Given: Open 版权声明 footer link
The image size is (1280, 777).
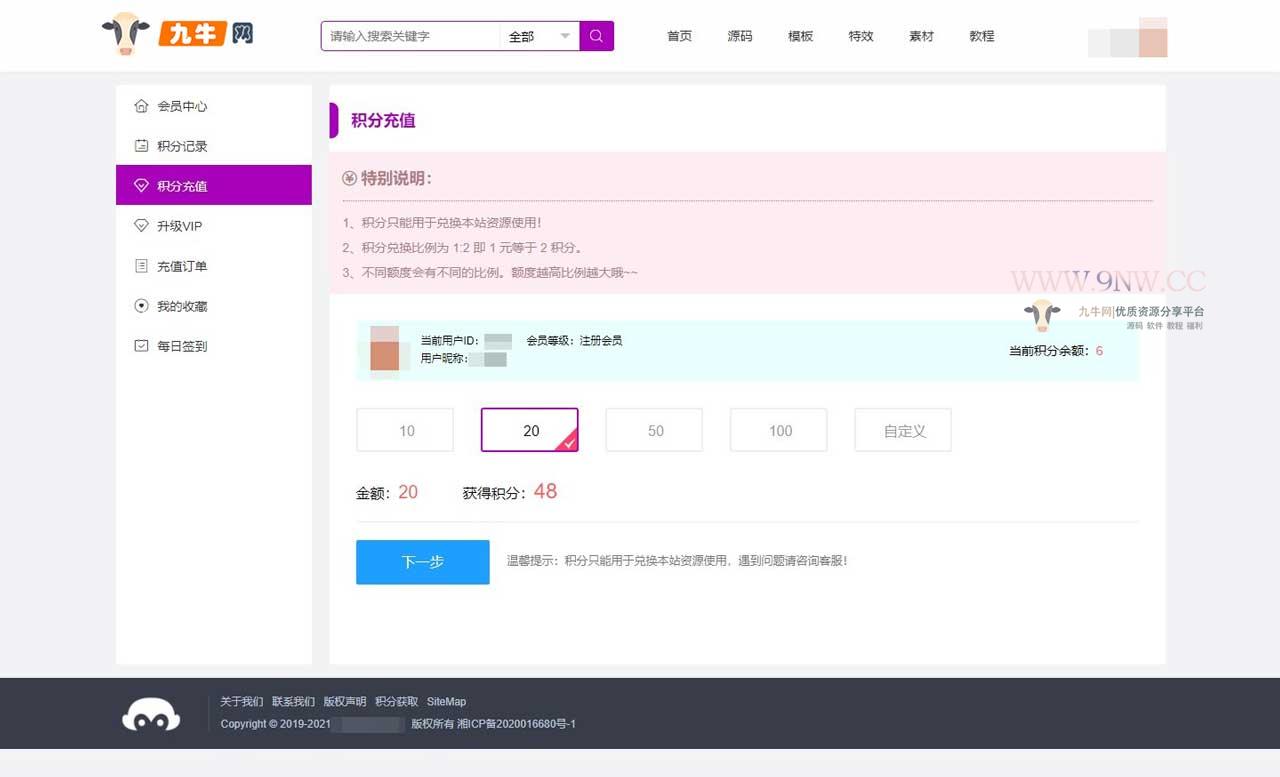Looking at the screenshot, I should point(345,701).
